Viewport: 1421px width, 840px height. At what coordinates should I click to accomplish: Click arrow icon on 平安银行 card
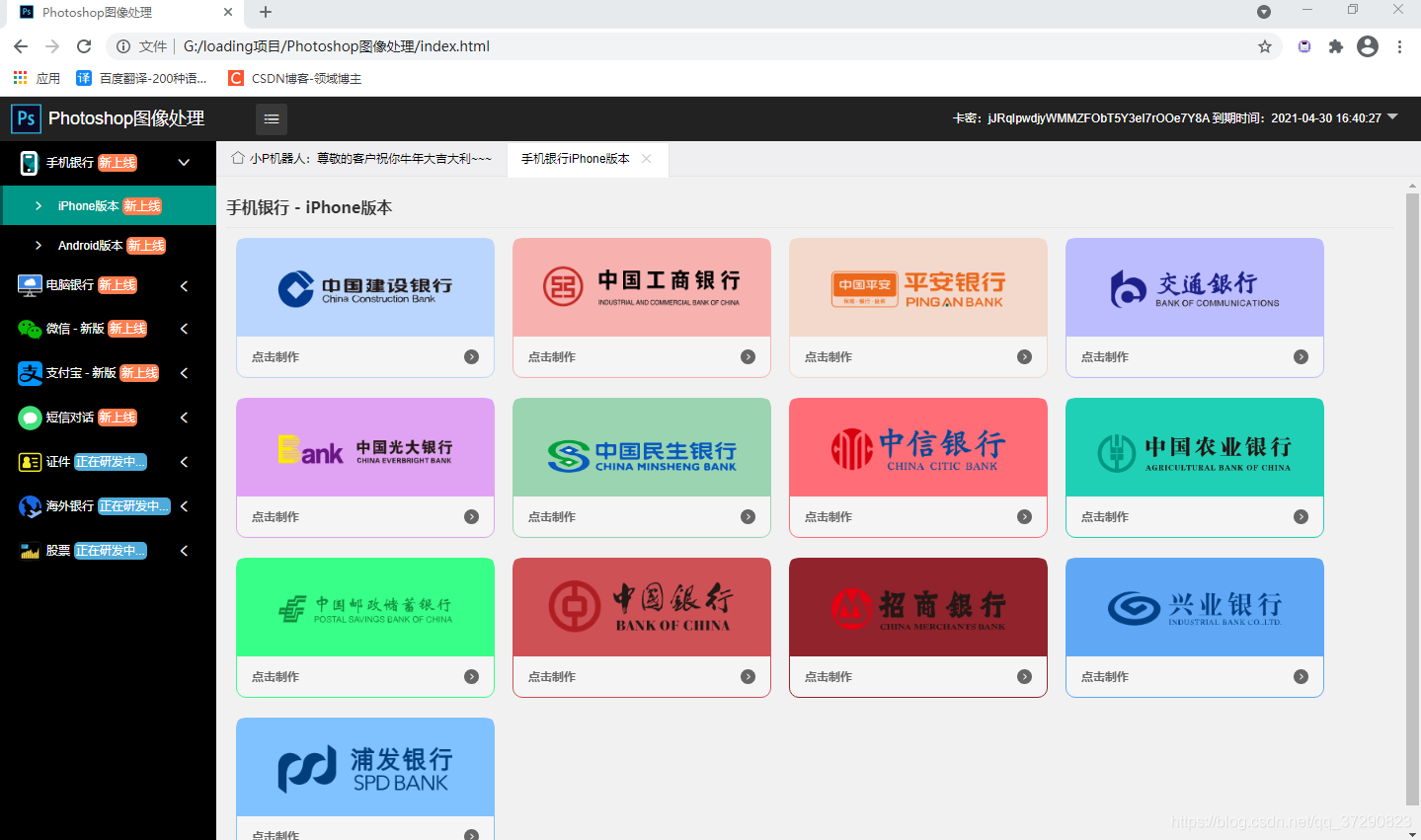coord(1024,357)
